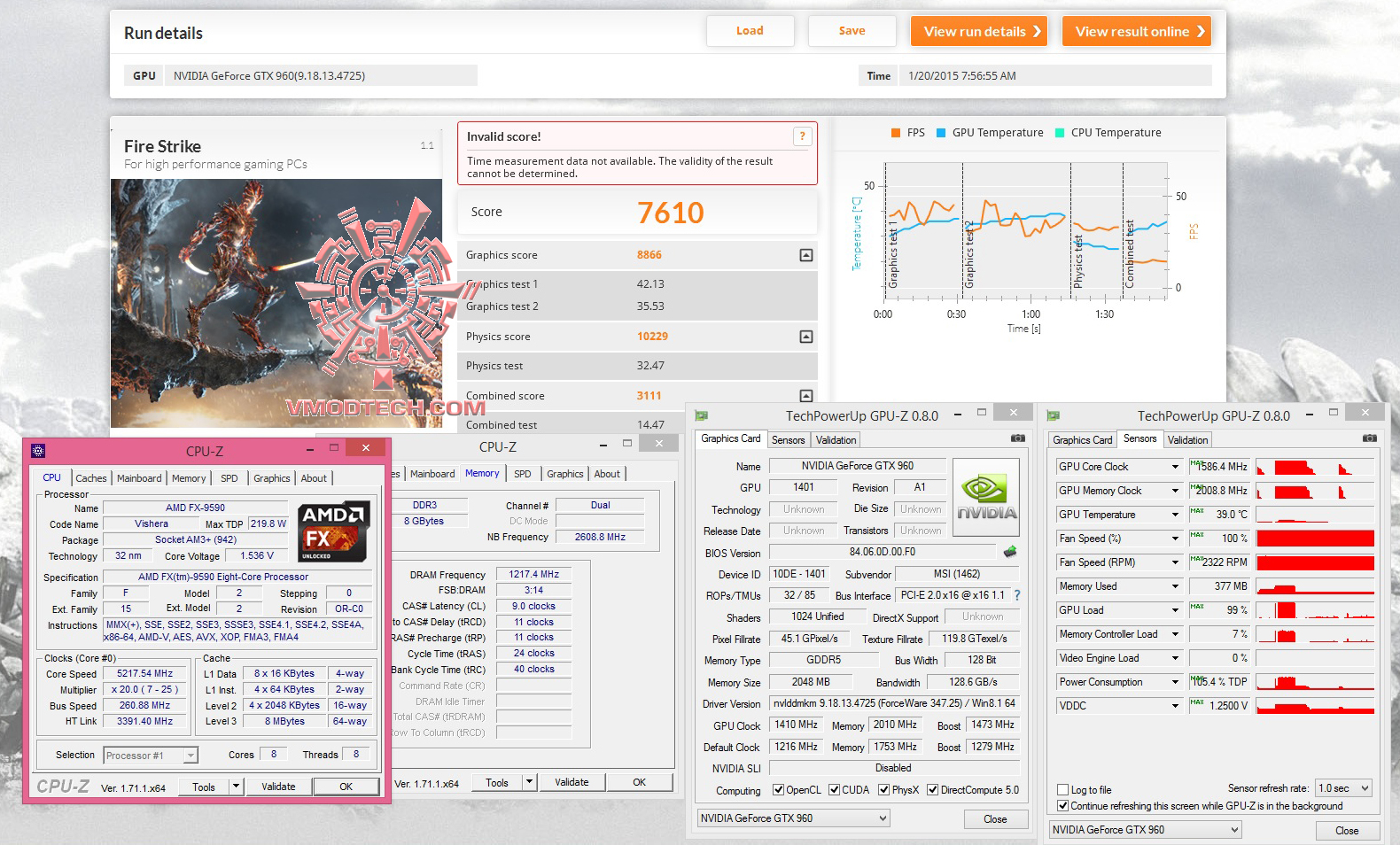Click the help question mark in Invalid score box
This screenshot has height=845, width=1400.
coord(802,136)
